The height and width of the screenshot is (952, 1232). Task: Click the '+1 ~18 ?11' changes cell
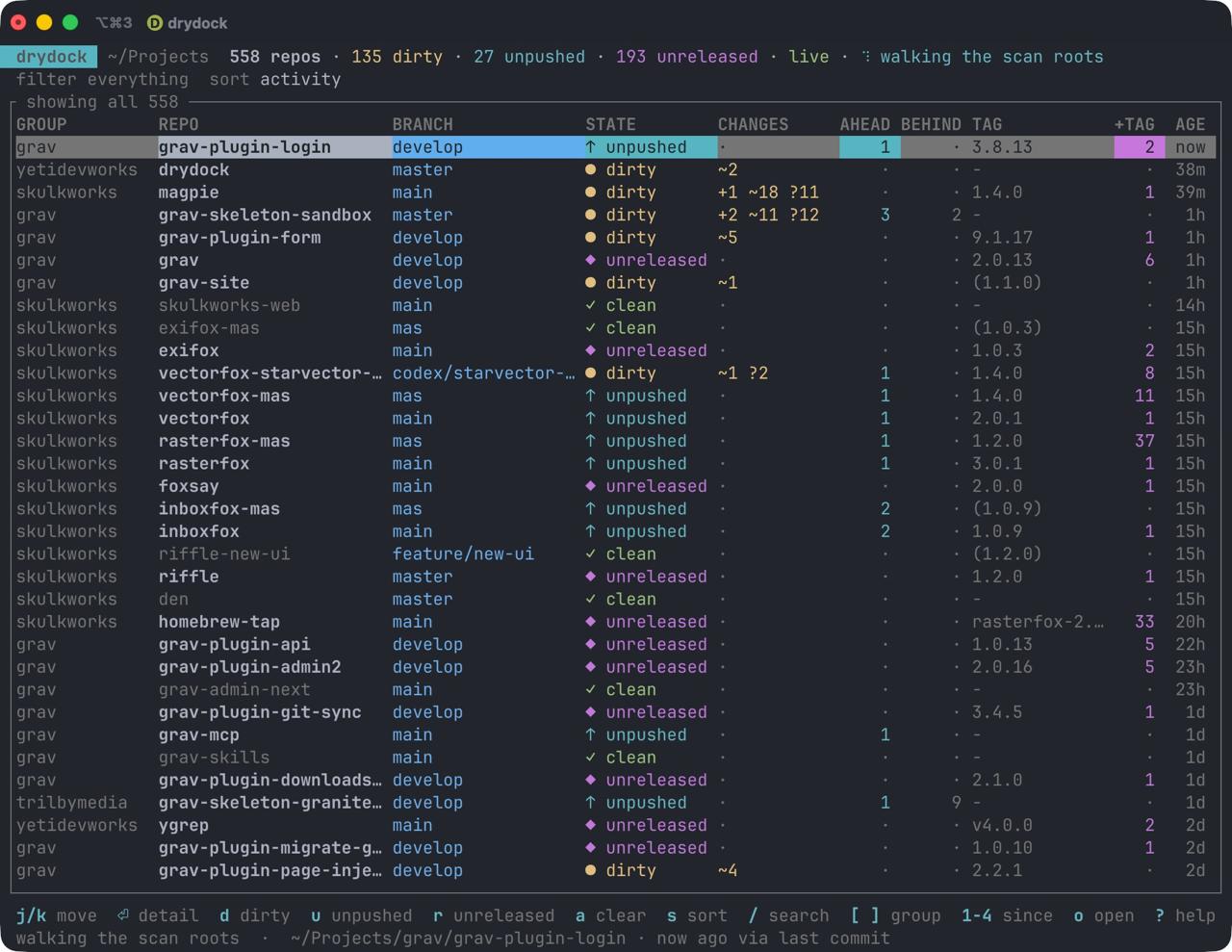click(x=768, y=193)
